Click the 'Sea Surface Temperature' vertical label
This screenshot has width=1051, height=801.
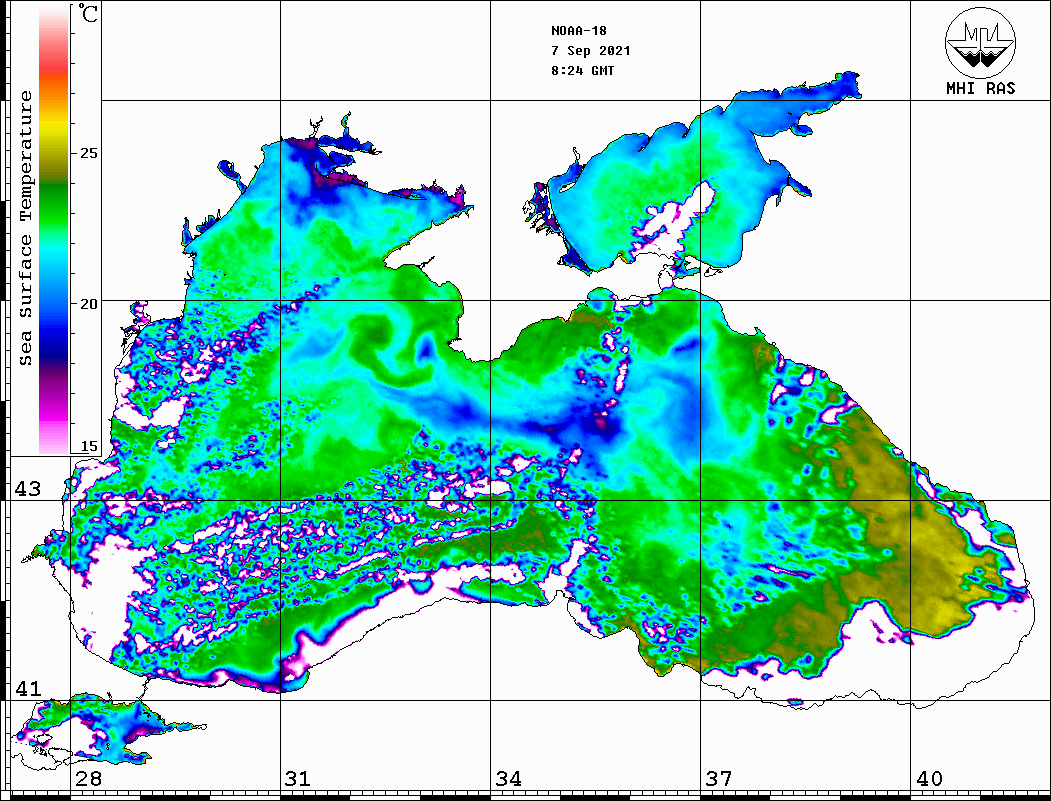tap(26, 228)
